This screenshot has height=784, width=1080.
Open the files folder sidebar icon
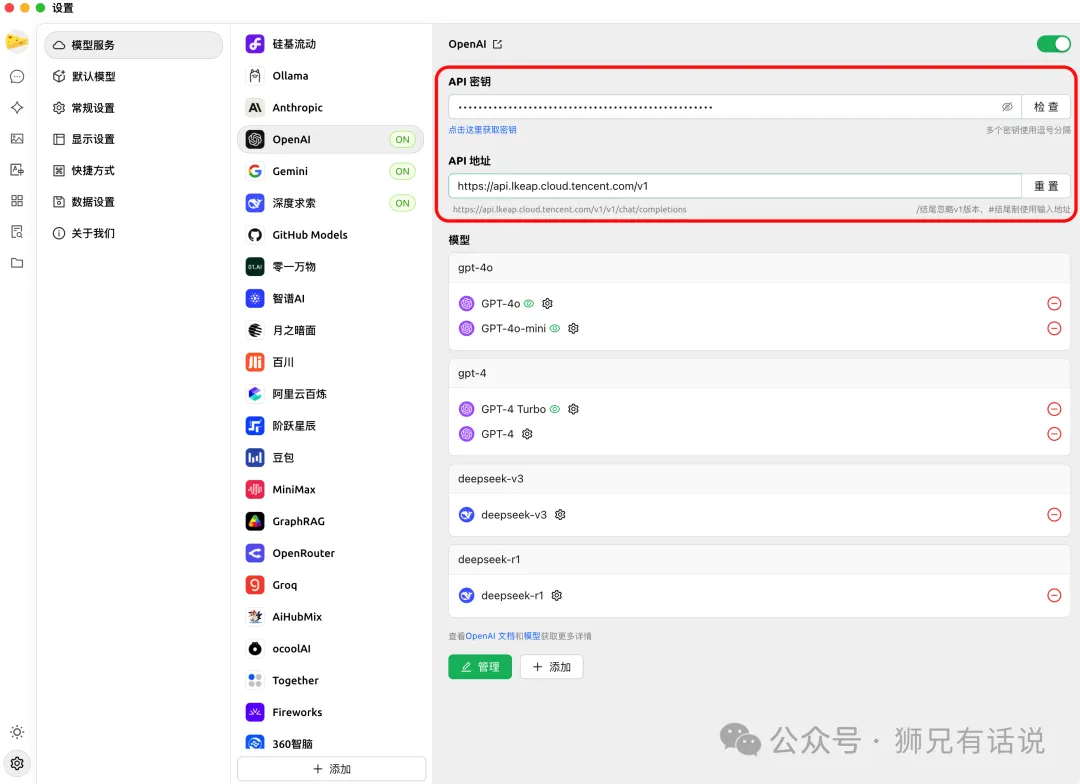tap(17, 262)
